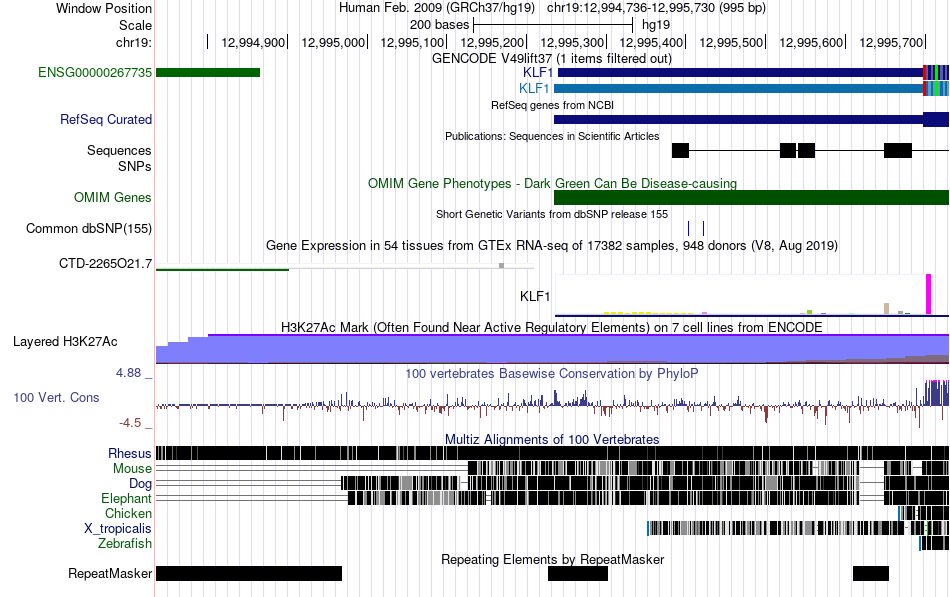Click the SNPs track label

[135, 166]
